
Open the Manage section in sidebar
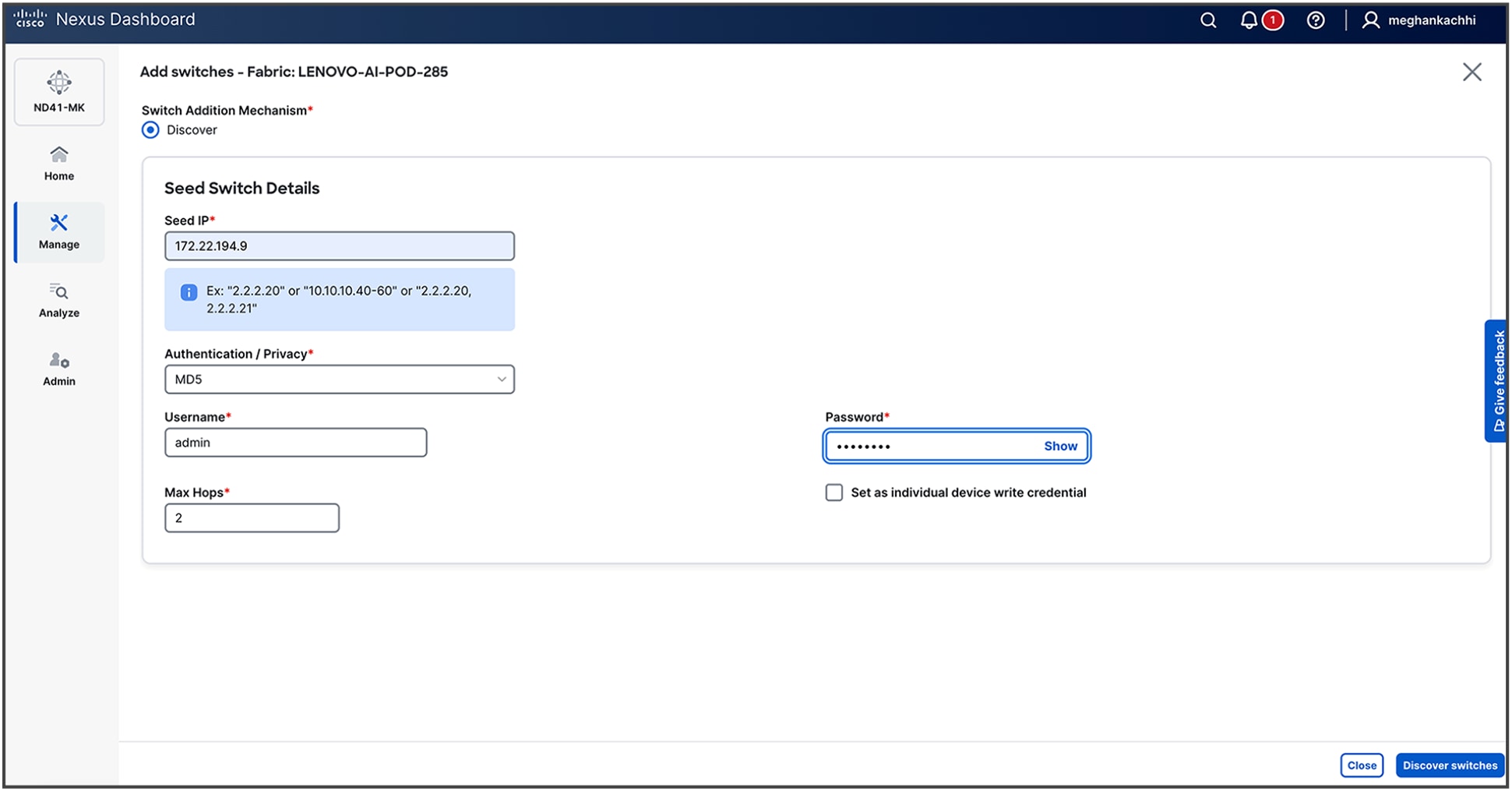(x=58, y=231)
